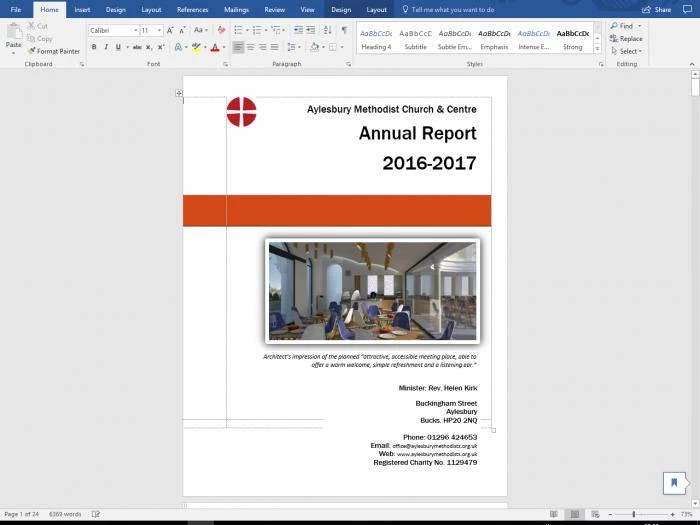Toggle Superscript formatting
This screenshot has height=525, width=700.
pos(161,47)
